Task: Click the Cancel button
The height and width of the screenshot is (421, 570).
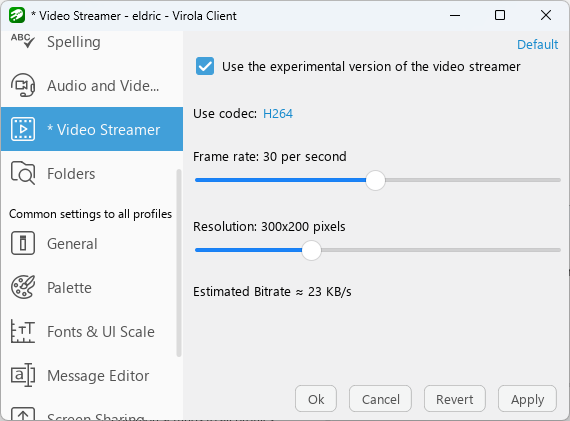Action: (x=380, y=399)
